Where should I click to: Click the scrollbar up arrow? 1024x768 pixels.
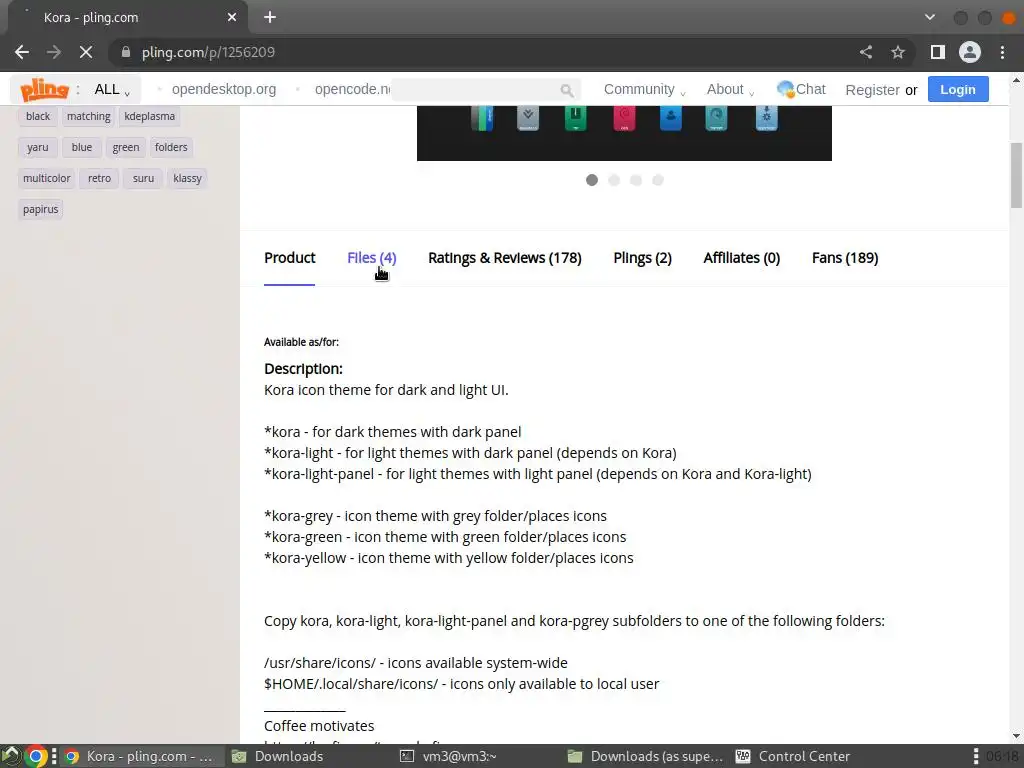coord(1016,80)
